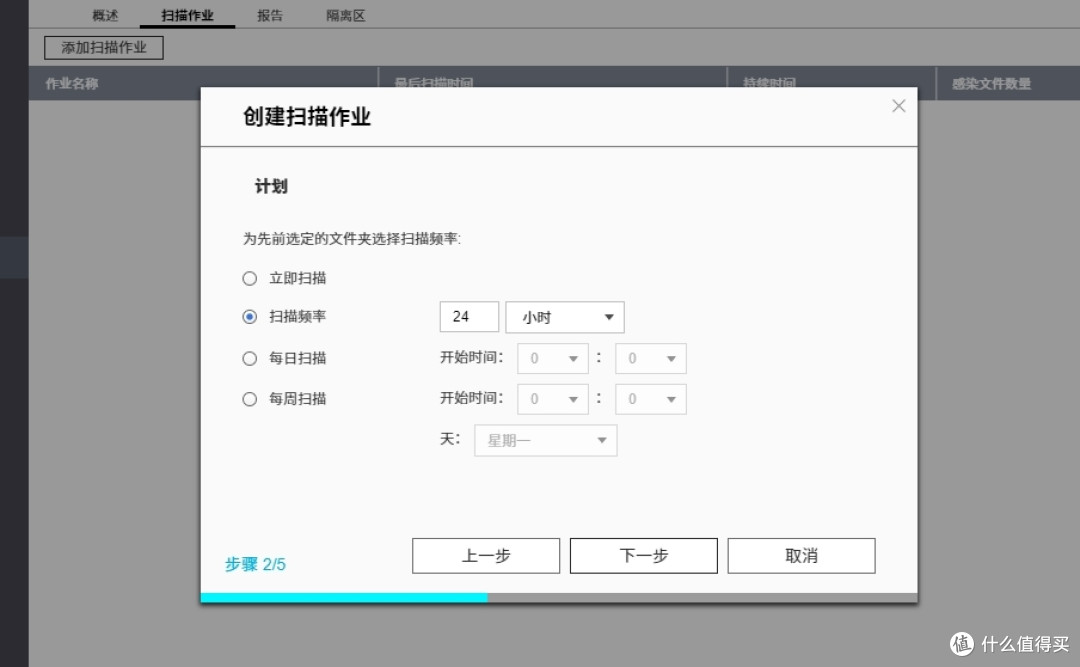Screen dimensions: 1080x667
Task: Proceed with the 下一步 button
Action: coord(643,555)
